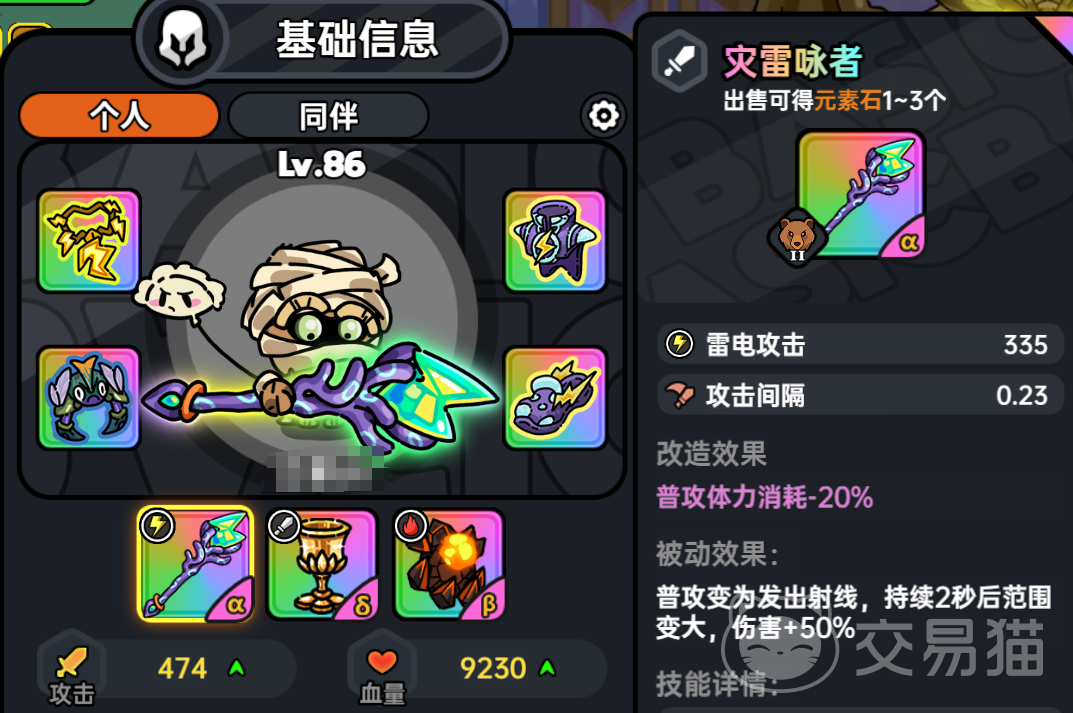Select the lightning staff weapon slot

click(x=195, y=564)
